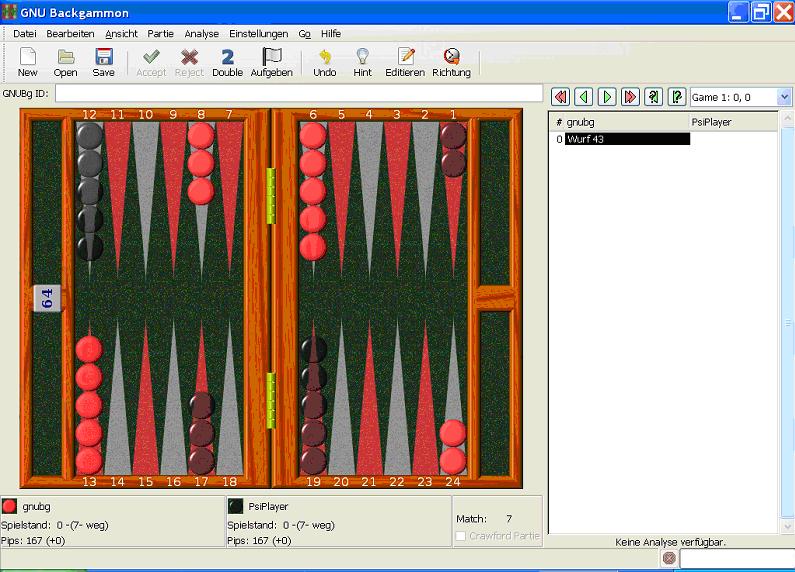Viewport: 795px width, 572px height.
Task: Open the Einstellungen menu
Action: (259, 34)
